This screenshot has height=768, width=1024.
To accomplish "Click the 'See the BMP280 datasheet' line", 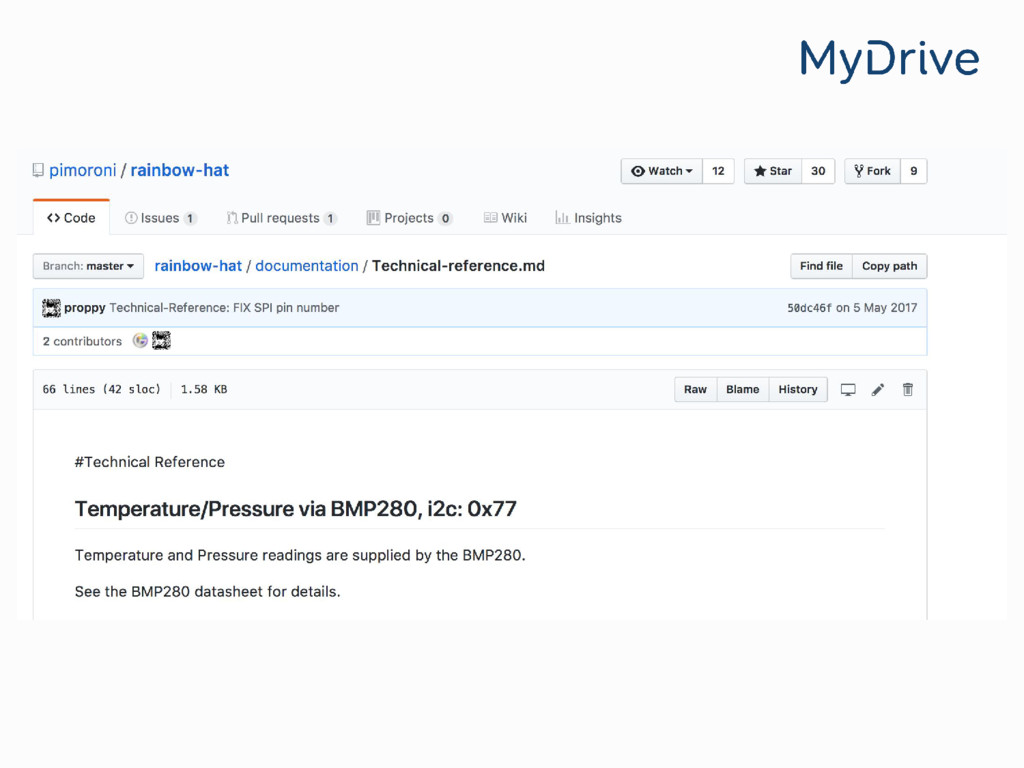I will pos(208,592).
